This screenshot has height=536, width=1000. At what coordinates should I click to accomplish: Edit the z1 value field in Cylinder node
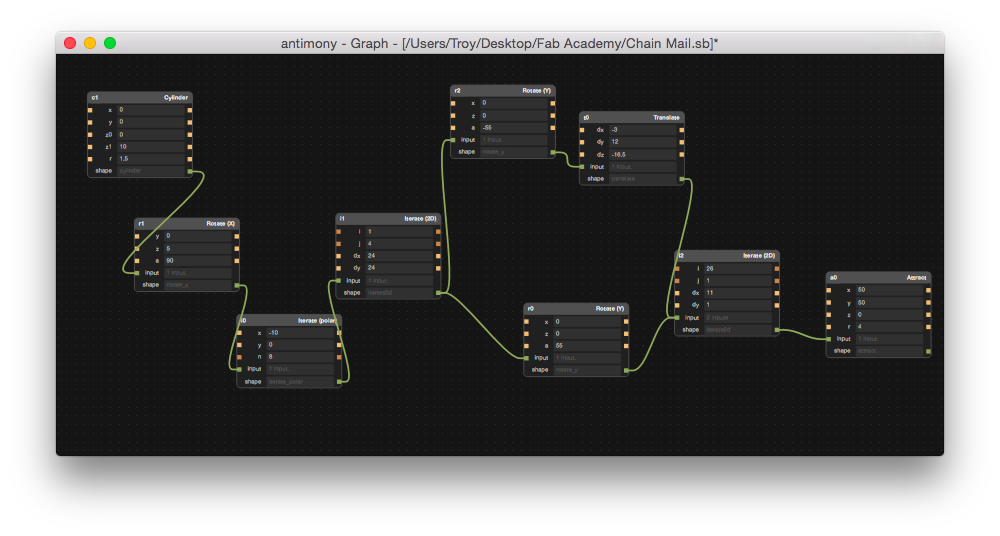tap(151, 147)
